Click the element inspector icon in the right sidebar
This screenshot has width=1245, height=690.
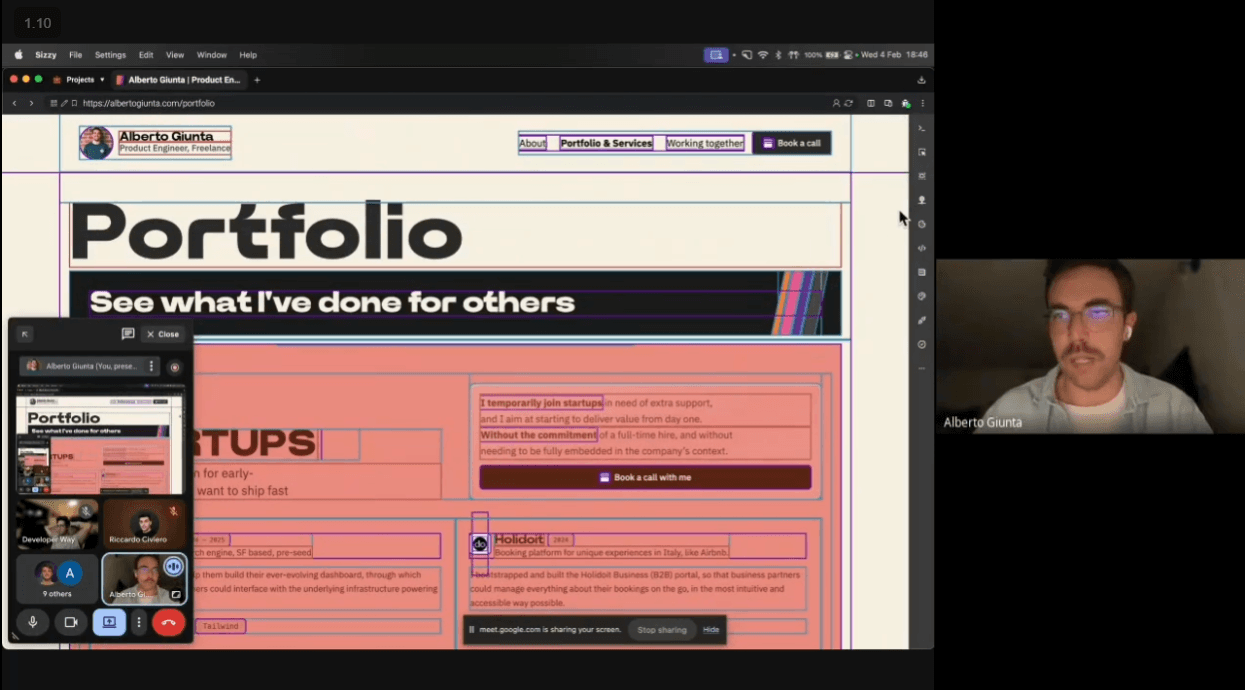[921, 152]
